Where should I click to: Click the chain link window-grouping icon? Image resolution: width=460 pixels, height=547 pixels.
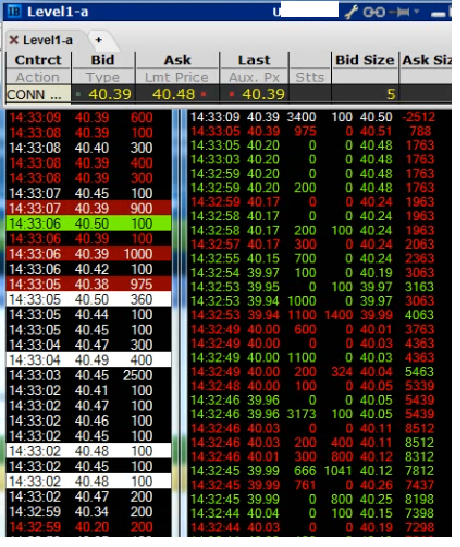[x=374, y=13]
